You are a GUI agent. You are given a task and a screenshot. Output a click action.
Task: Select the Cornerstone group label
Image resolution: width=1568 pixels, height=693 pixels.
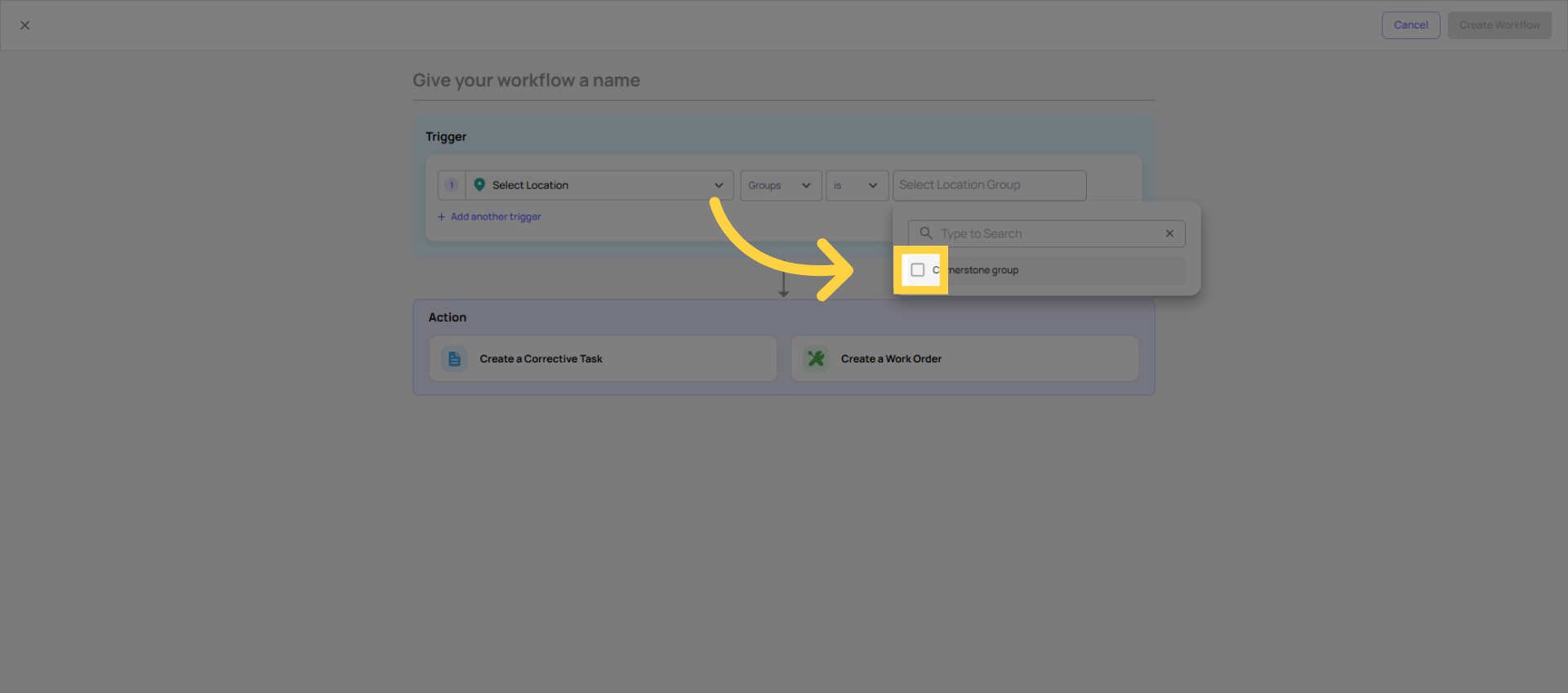(x=976, y=270)
